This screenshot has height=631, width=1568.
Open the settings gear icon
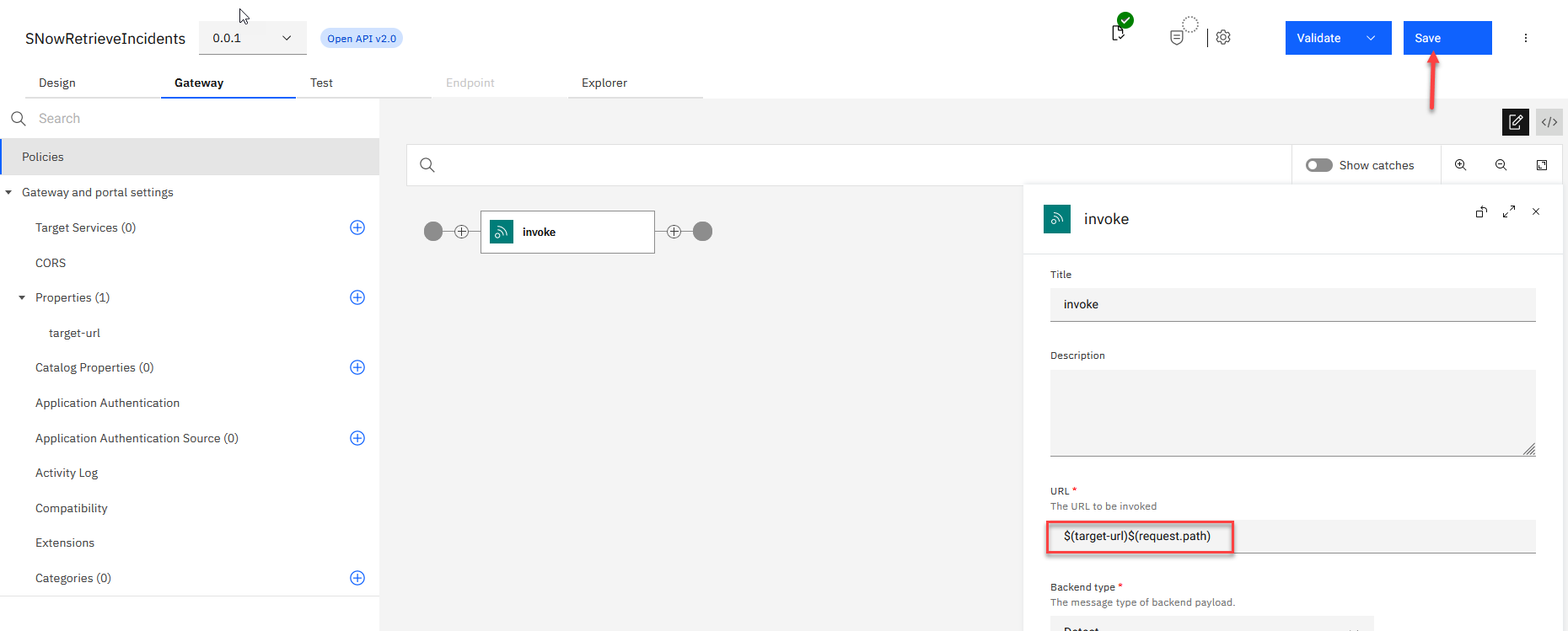(x=1223, y=38)
